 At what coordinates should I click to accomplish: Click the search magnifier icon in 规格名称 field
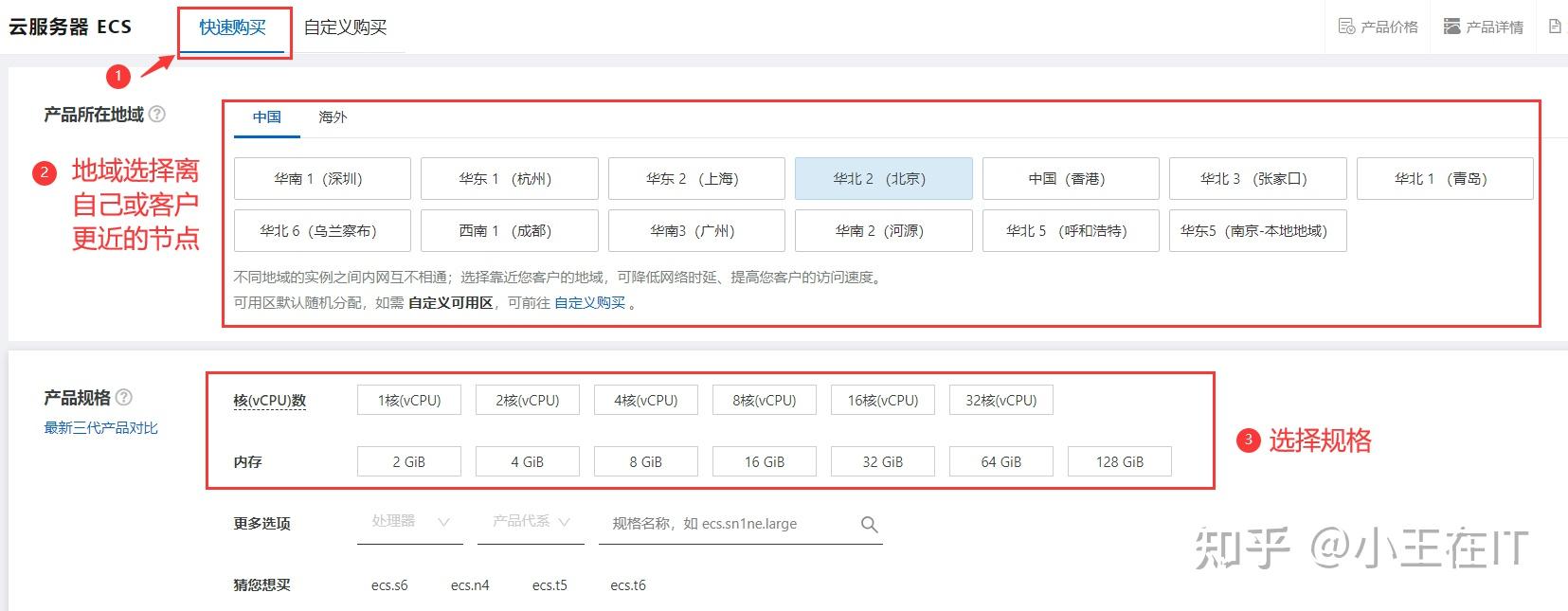click(869, 524)
